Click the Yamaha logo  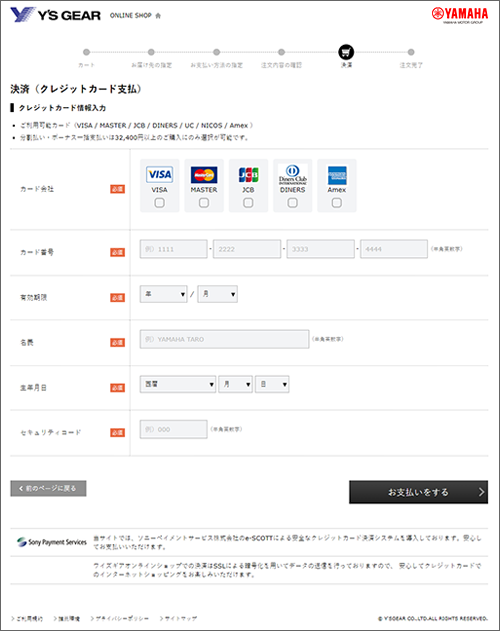[x=460, y=15]
